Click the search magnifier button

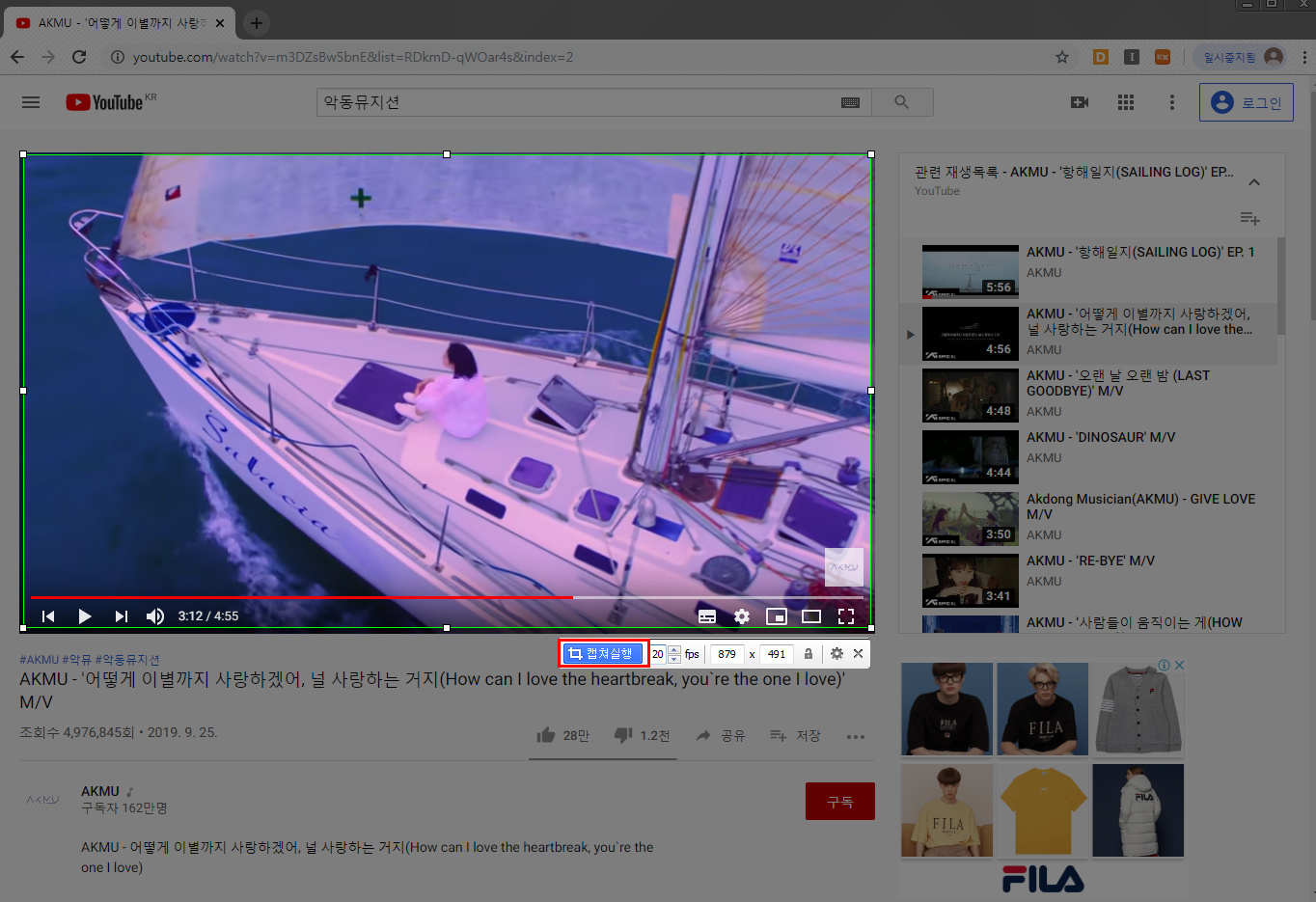[902, 102]
